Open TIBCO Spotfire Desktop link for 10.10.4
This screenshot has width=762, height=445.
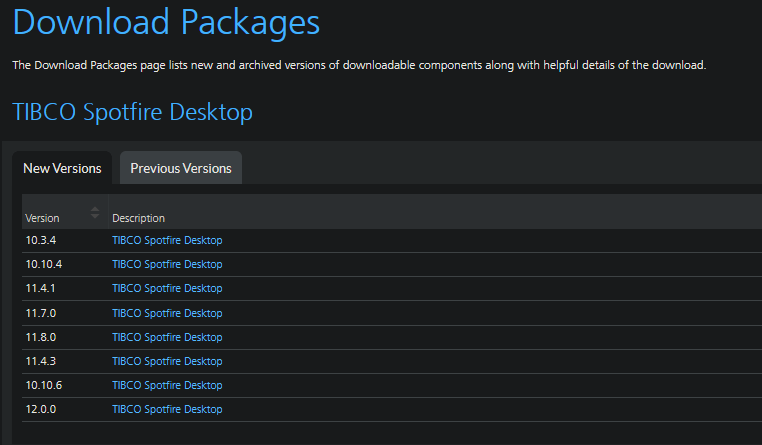coord(167,264)
